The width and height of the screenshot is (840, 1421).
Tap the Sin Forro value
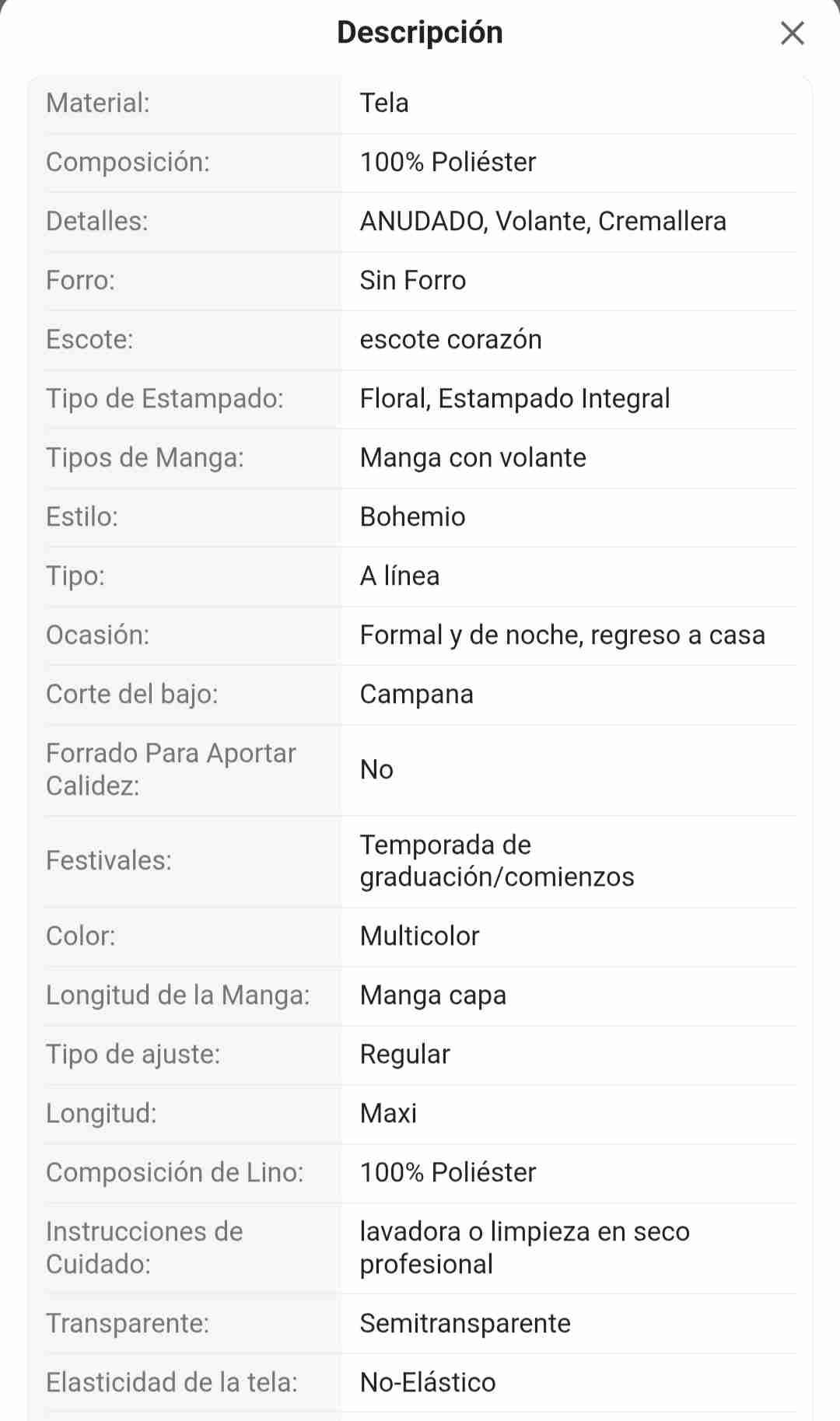click(x=413, y=280)
